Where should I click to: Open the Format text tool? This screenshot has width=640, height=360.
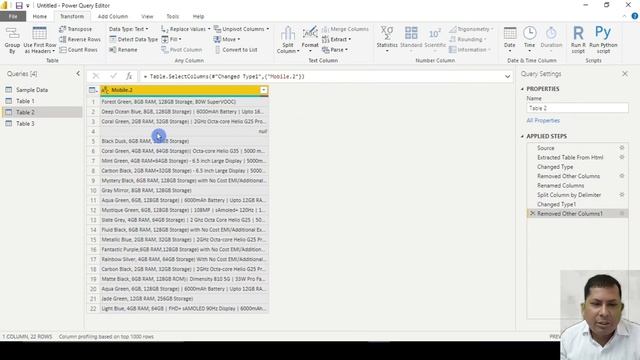tap(310, 40)
